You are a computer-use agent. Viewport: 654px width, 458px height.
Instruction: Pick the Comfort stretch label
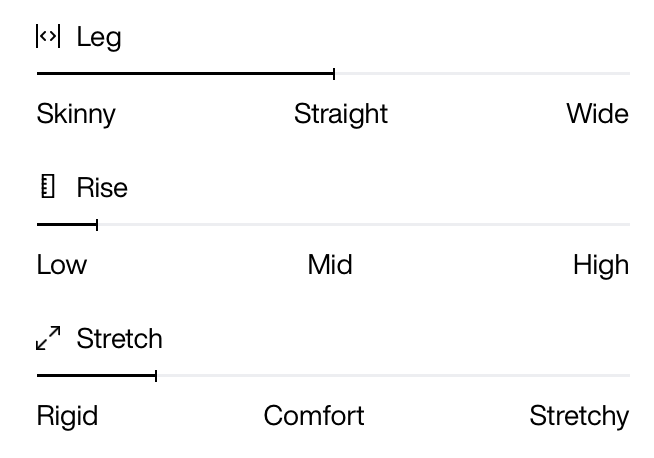point(314,415)
